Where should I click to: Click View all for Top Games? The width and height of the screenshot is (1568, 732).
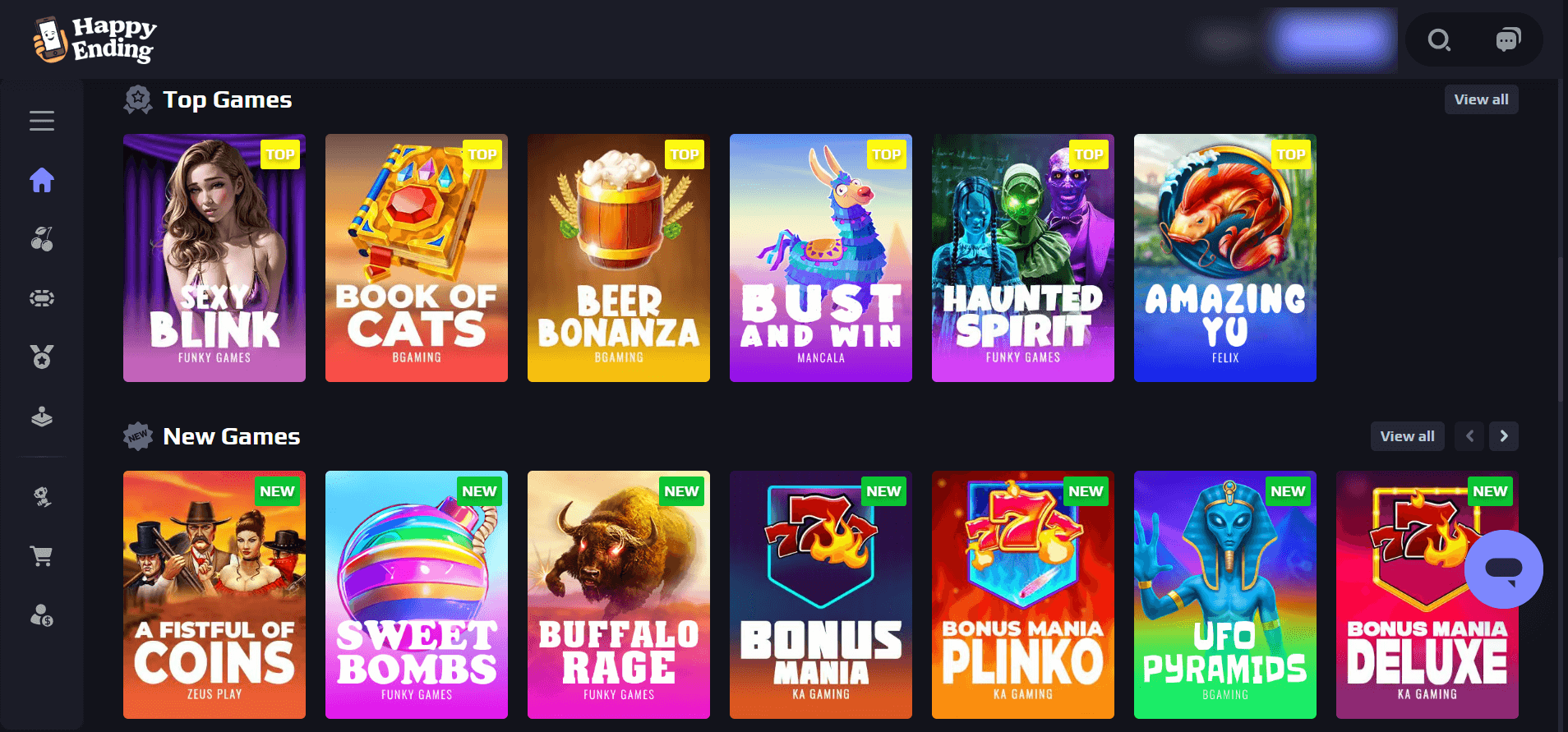pyautogui.click(x=1482, y=99)
